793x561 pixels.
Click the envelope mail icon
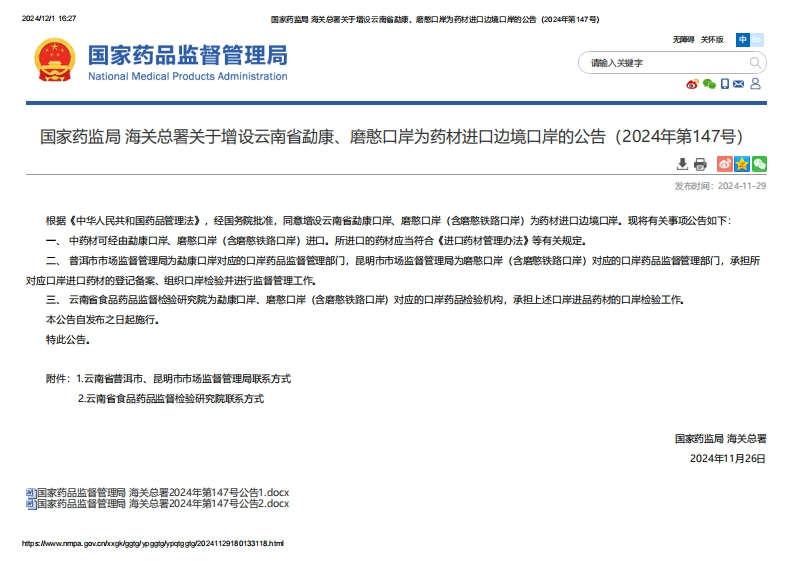point(739,84)
